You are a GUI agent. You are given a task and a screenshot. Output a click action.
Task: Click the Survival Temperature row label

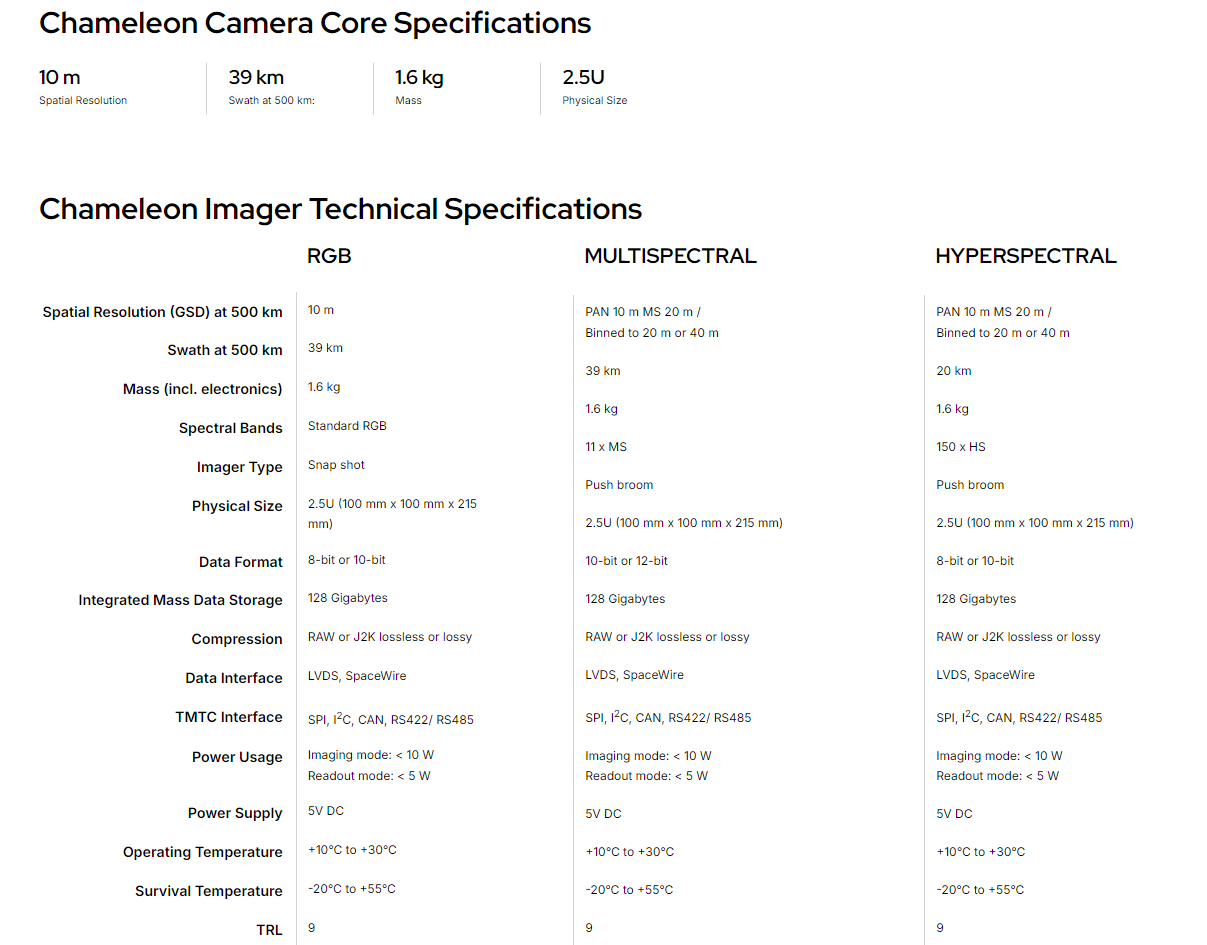(209, 891)
